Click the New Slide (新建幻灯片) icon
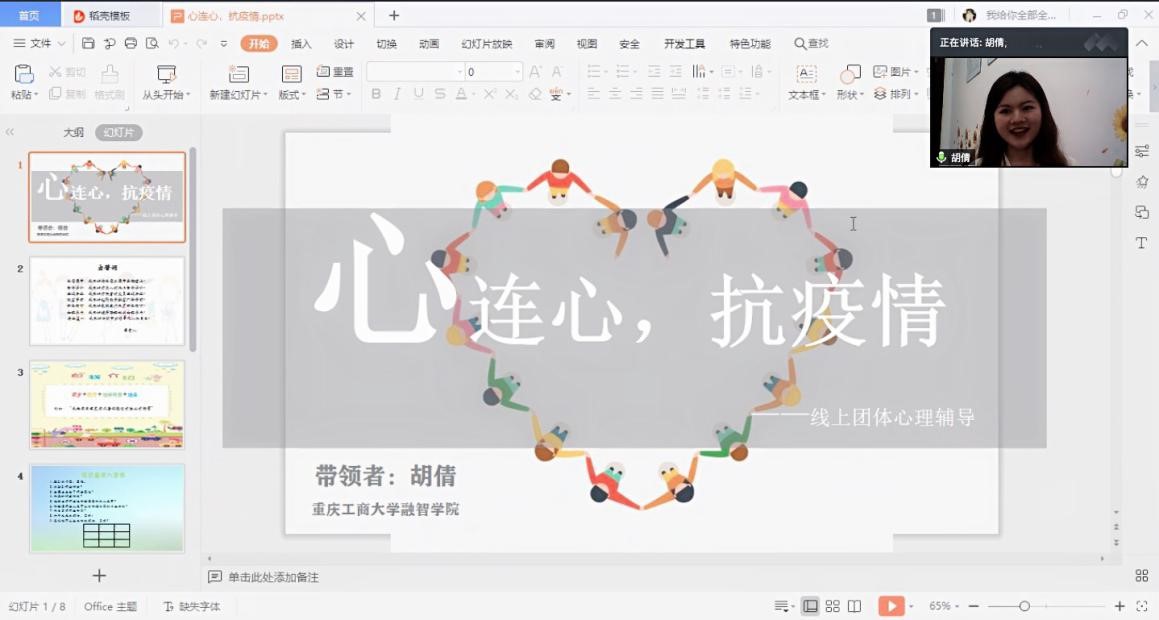 [x=238, y=75]
